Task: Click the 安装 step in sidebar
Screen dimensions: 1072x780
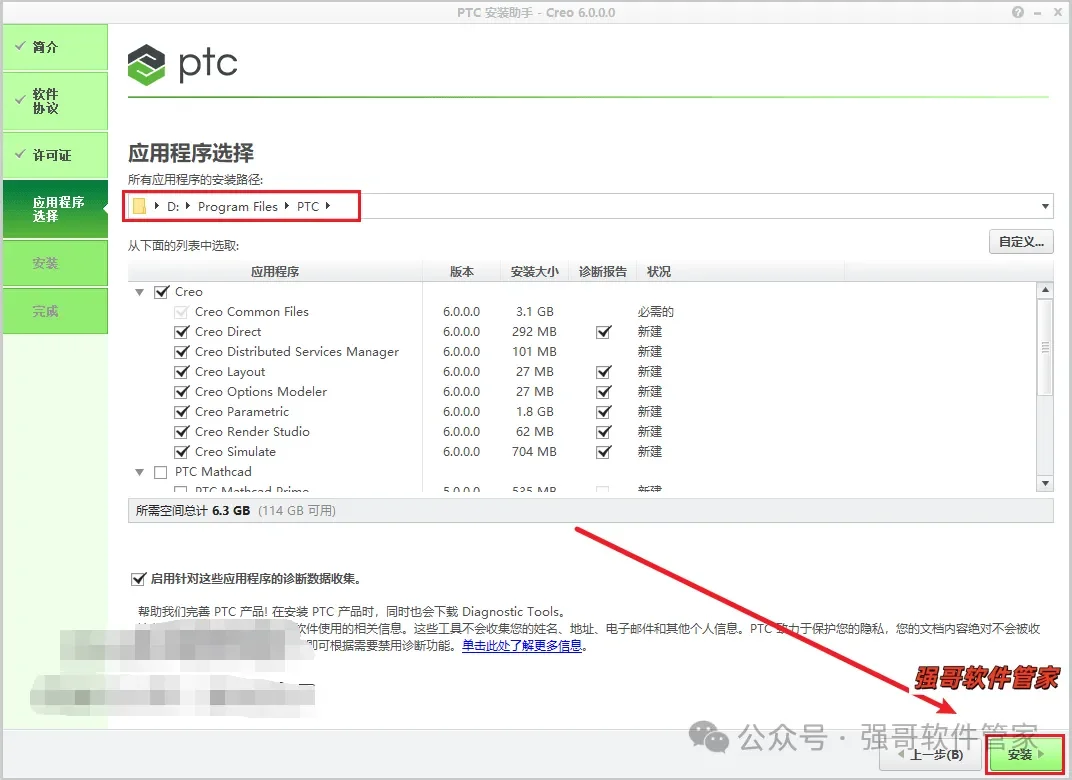Action: [55, 263]
